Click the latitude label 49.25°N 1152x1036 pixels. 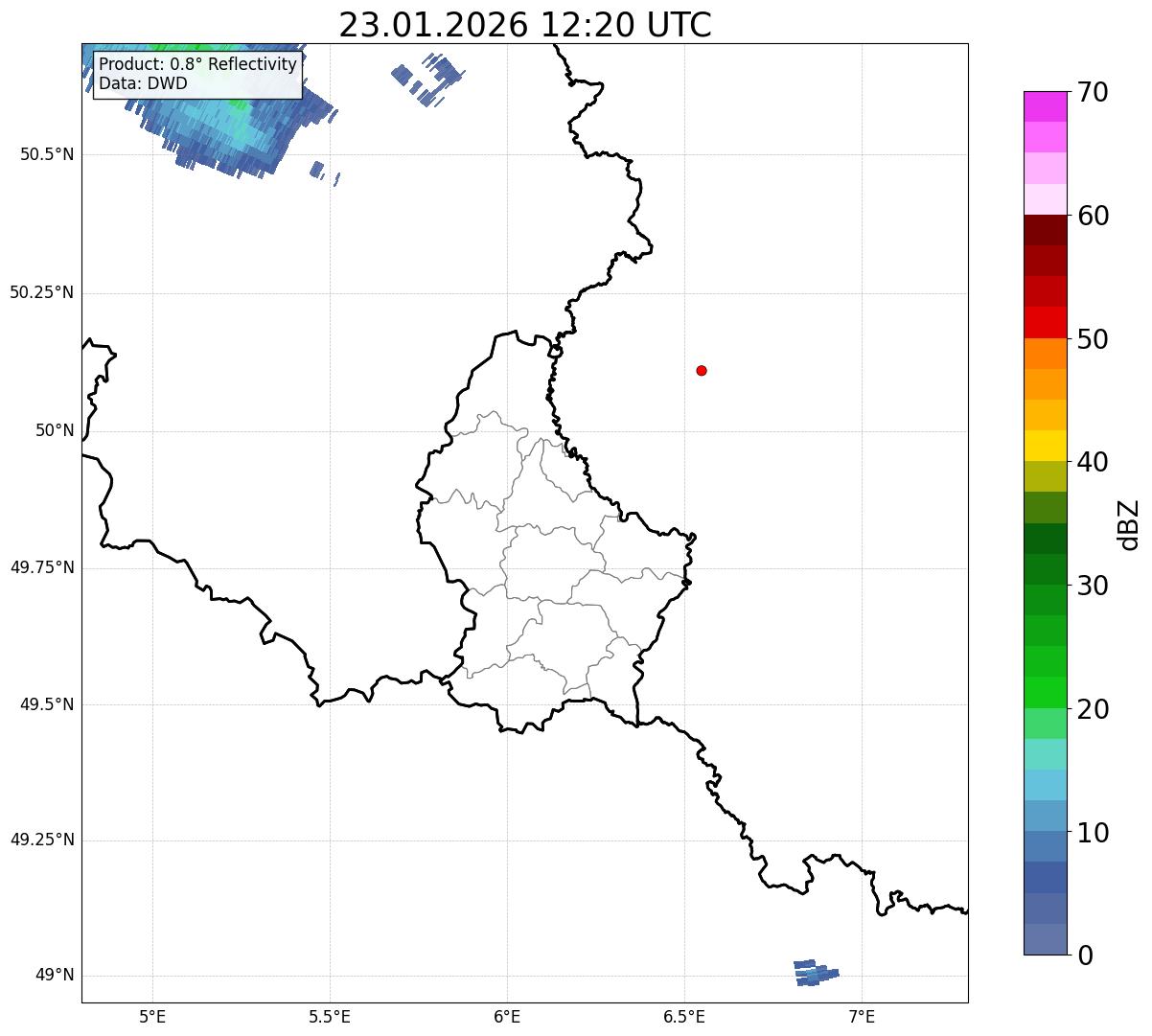[41, 840]
